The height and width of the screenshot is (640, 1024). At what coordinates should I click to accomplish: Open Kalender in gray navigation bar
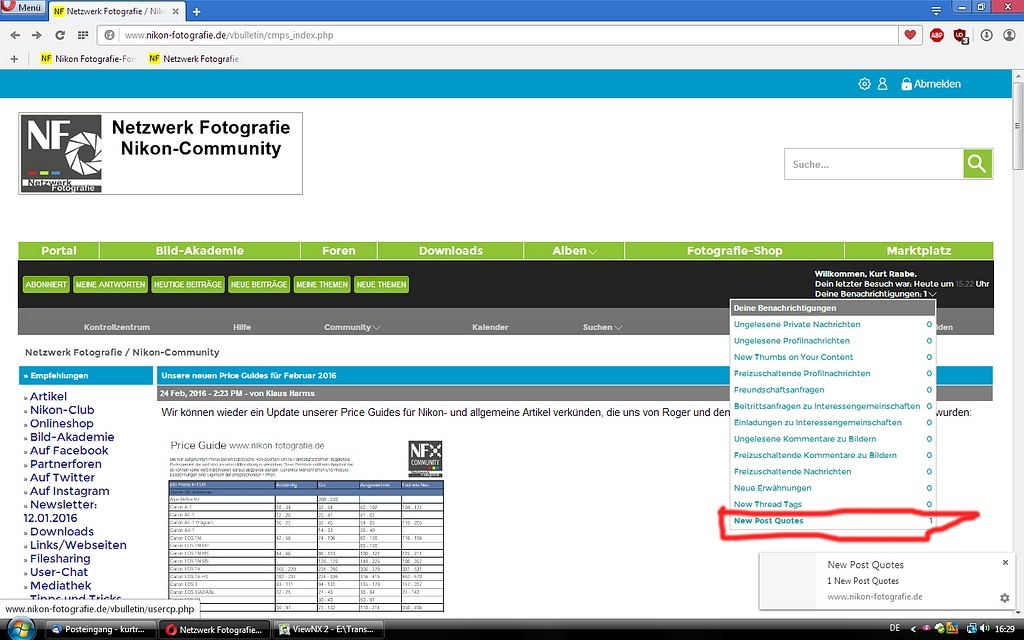[490, 327]
